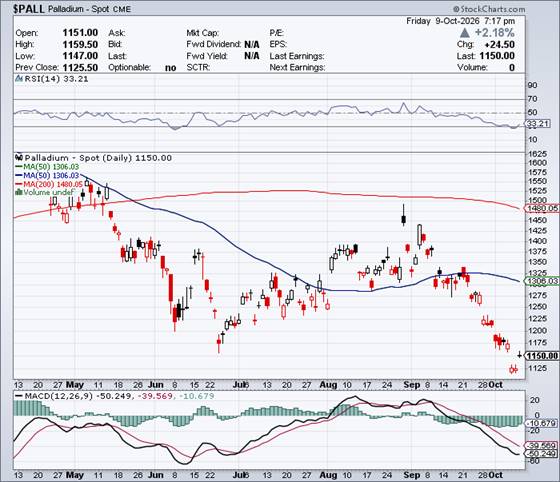Click the Jun label on price chart axis
The image size is (560, 482).
coord(155,385)
